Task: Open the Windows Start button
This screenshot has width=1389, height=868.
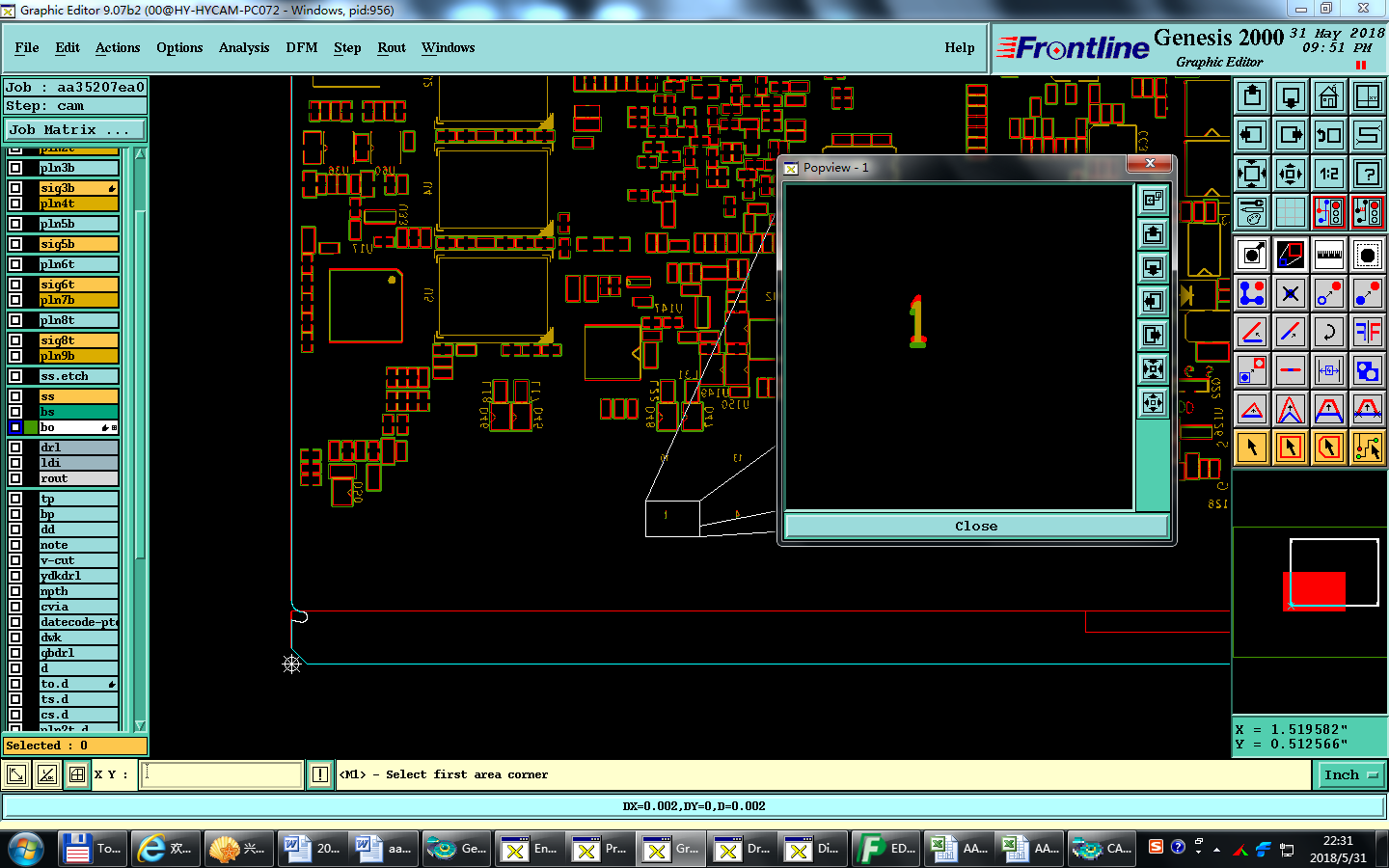Action: tap(26, 849)
